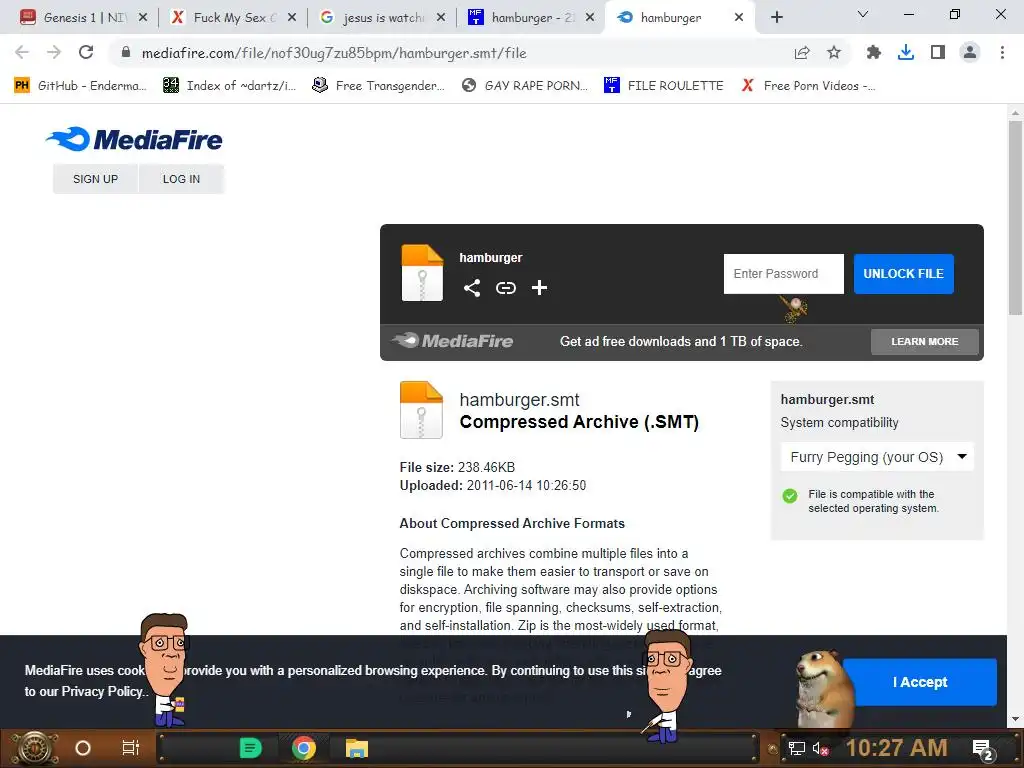Click the address bar URL

click(x=334, y=53)
